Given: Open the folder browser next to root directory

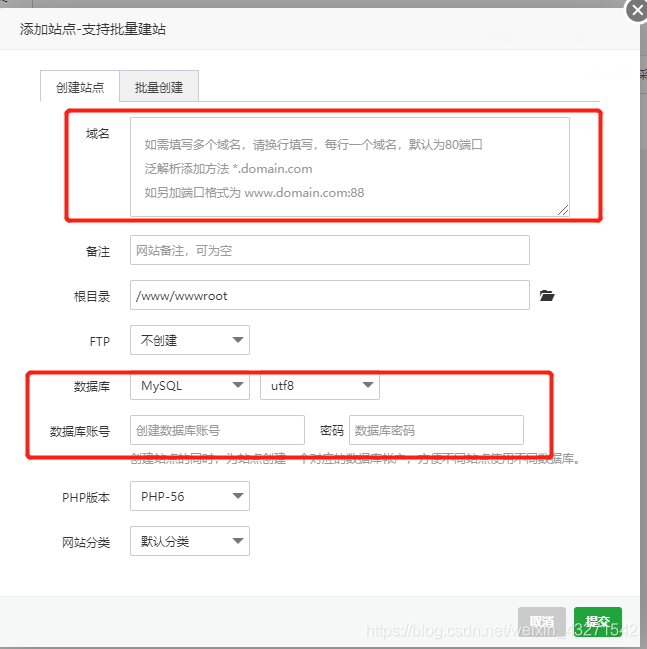Looking at the screenshot, I should (x=547, y=296).
